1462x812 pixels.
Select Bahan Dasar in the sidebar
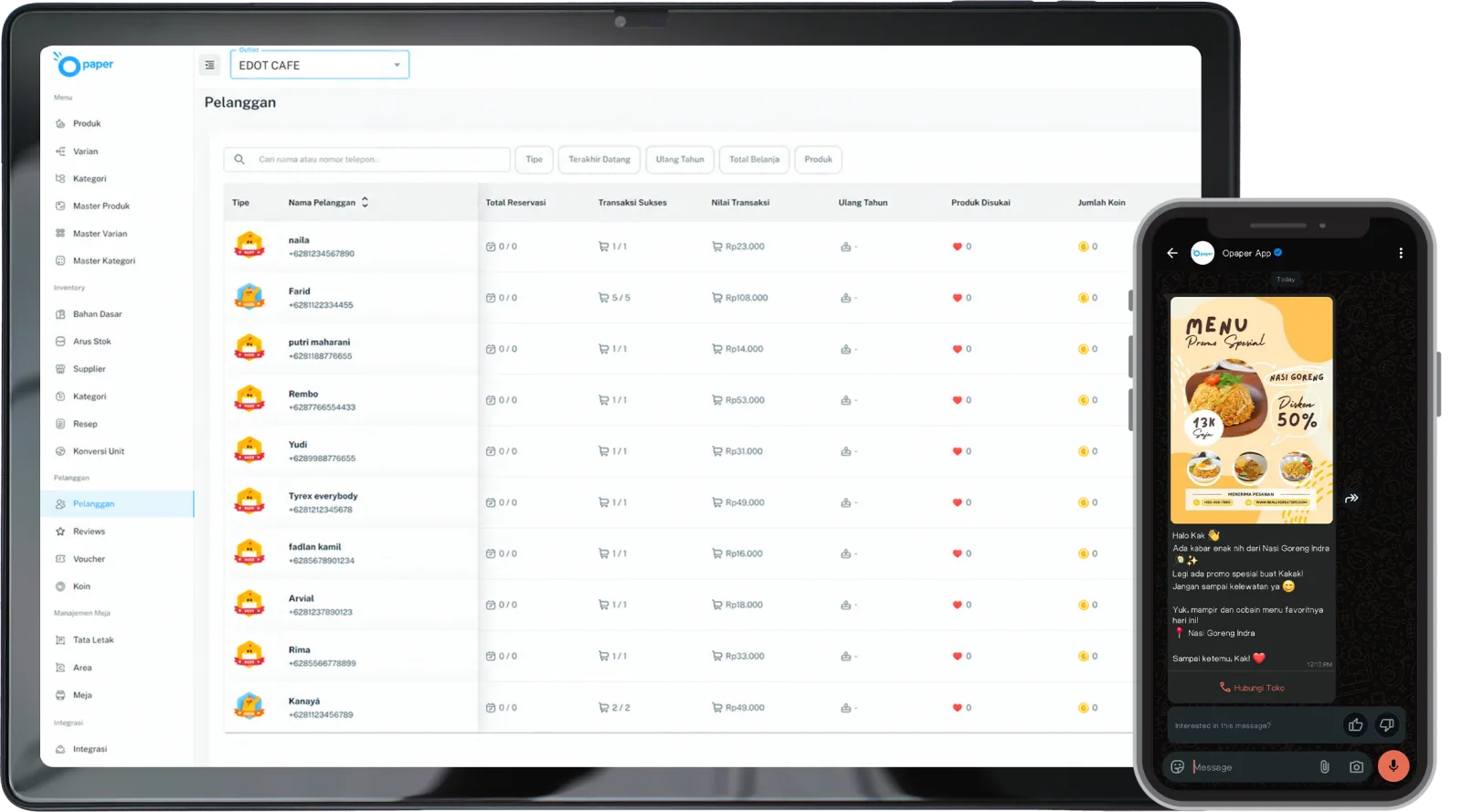click(x=97, y=314)
